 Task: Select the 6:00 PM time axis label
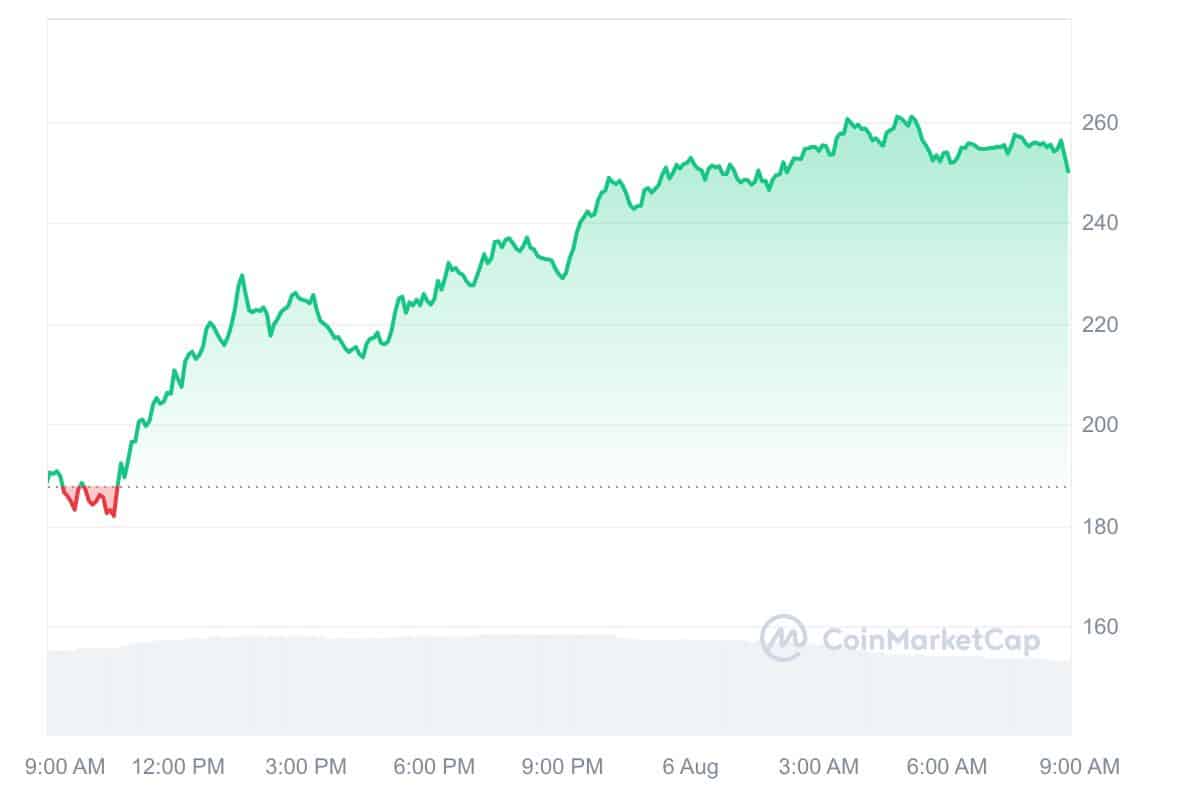(x=432, y=767)
